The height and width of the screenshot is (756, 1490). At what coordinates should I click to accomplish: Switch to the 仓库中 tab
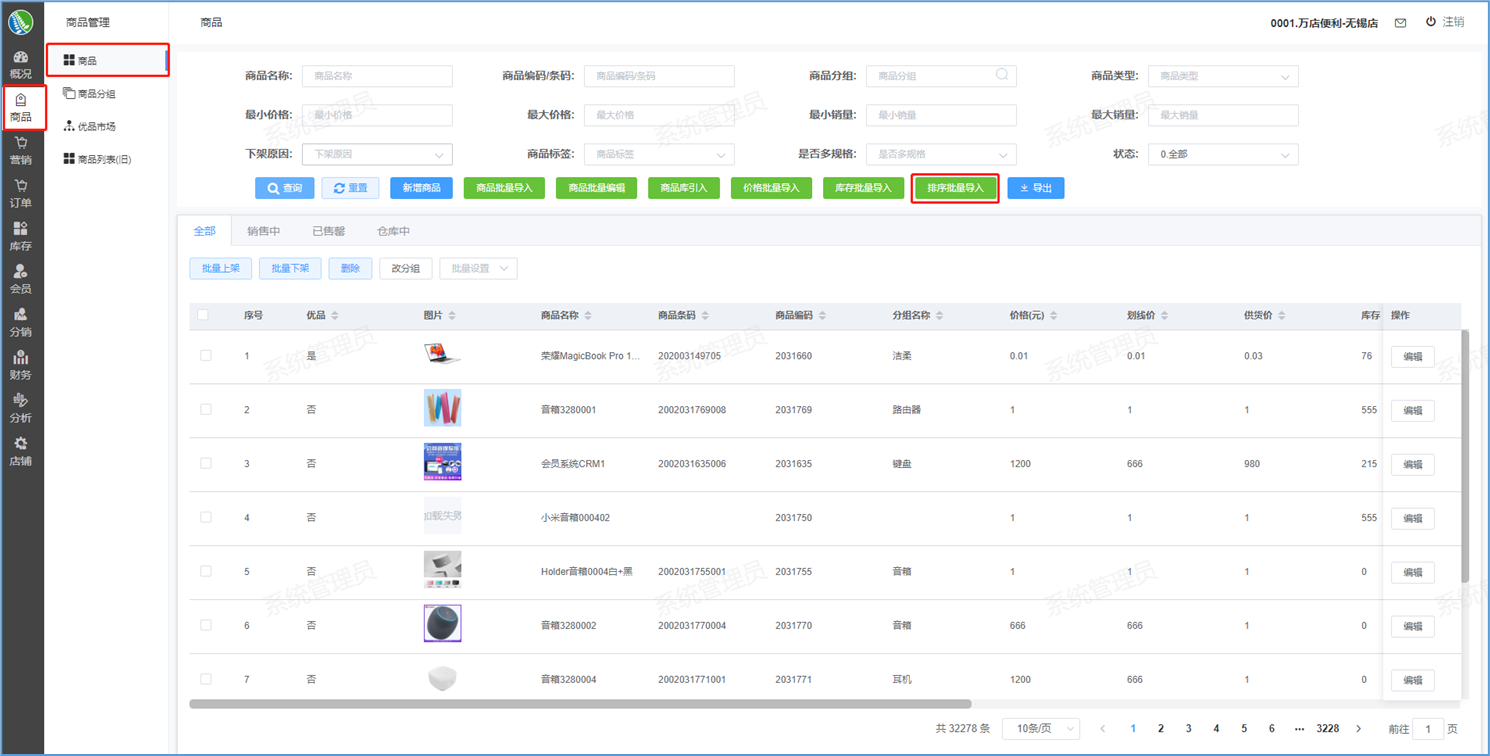tap(393, 231)
